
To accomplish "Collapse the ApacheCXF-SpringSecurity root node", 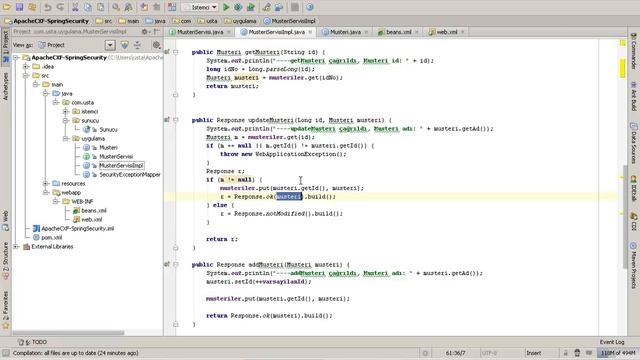I will coord(16,58).
